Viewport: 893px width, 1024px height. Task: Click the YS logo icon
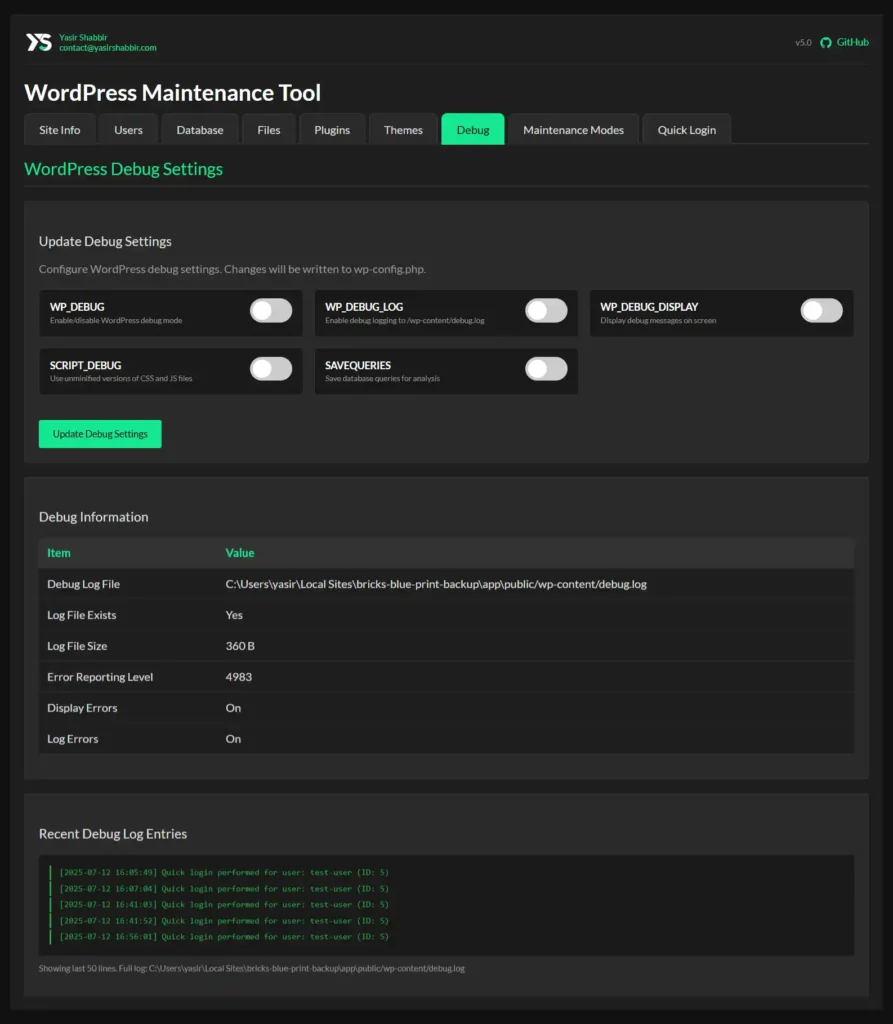(39, 42)
